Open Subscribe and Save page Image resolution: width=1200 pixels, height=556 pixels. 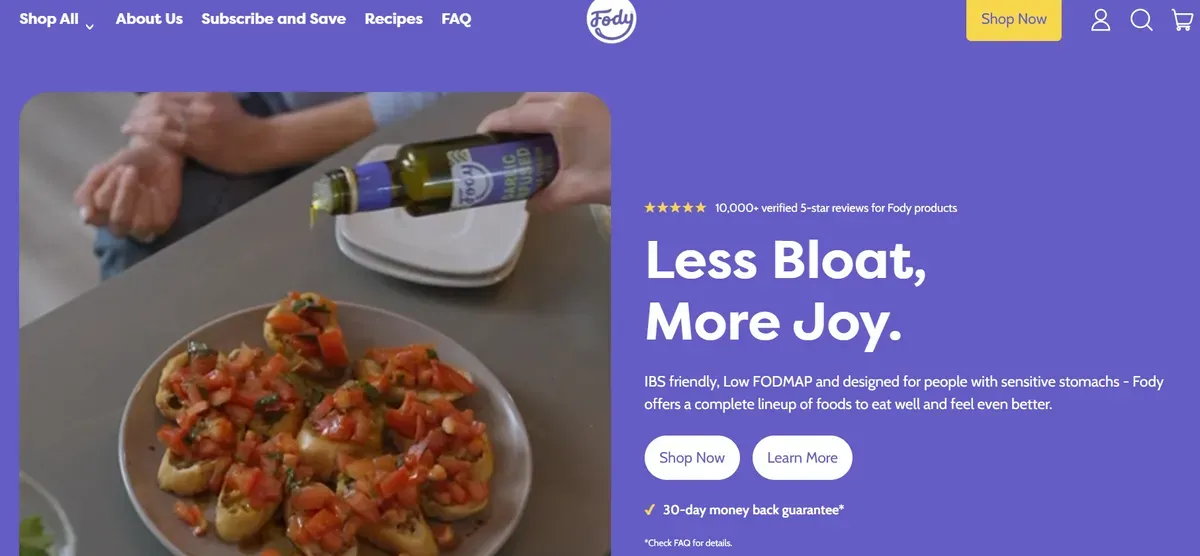point(273,19)
